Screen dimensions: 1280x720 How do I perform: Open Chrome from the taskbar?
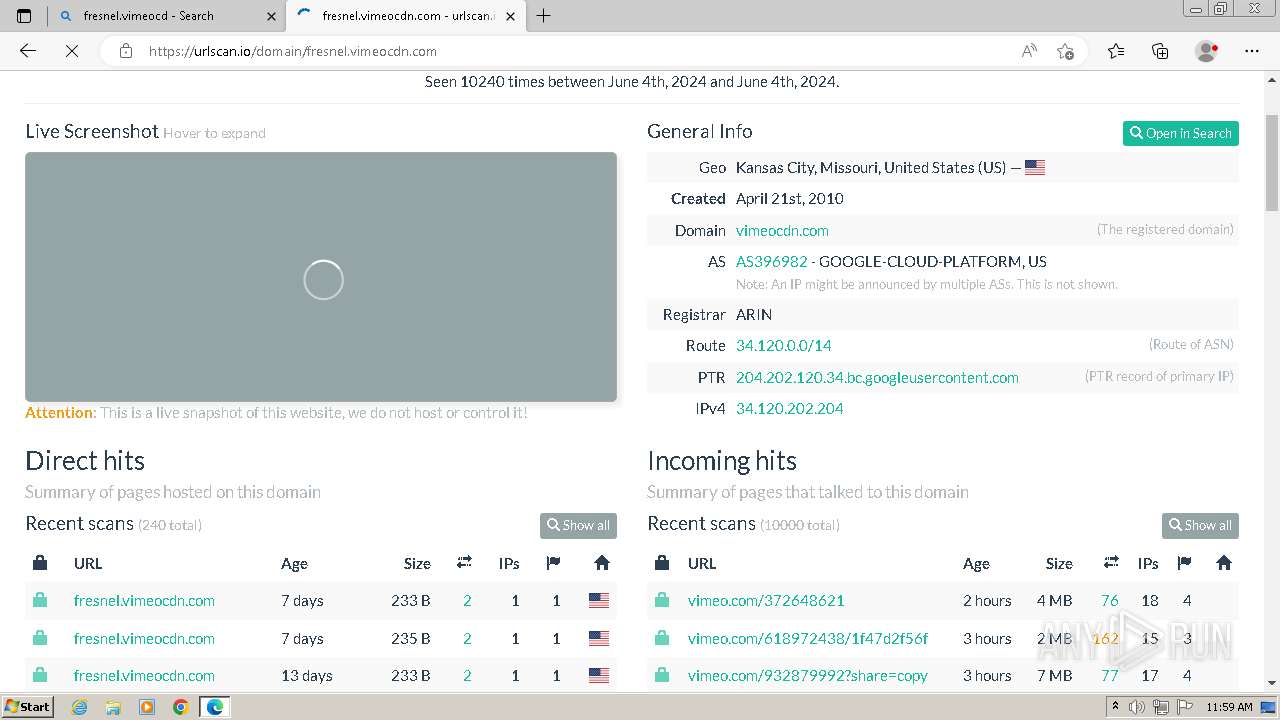pyautogui.click(x=180, y=707)
